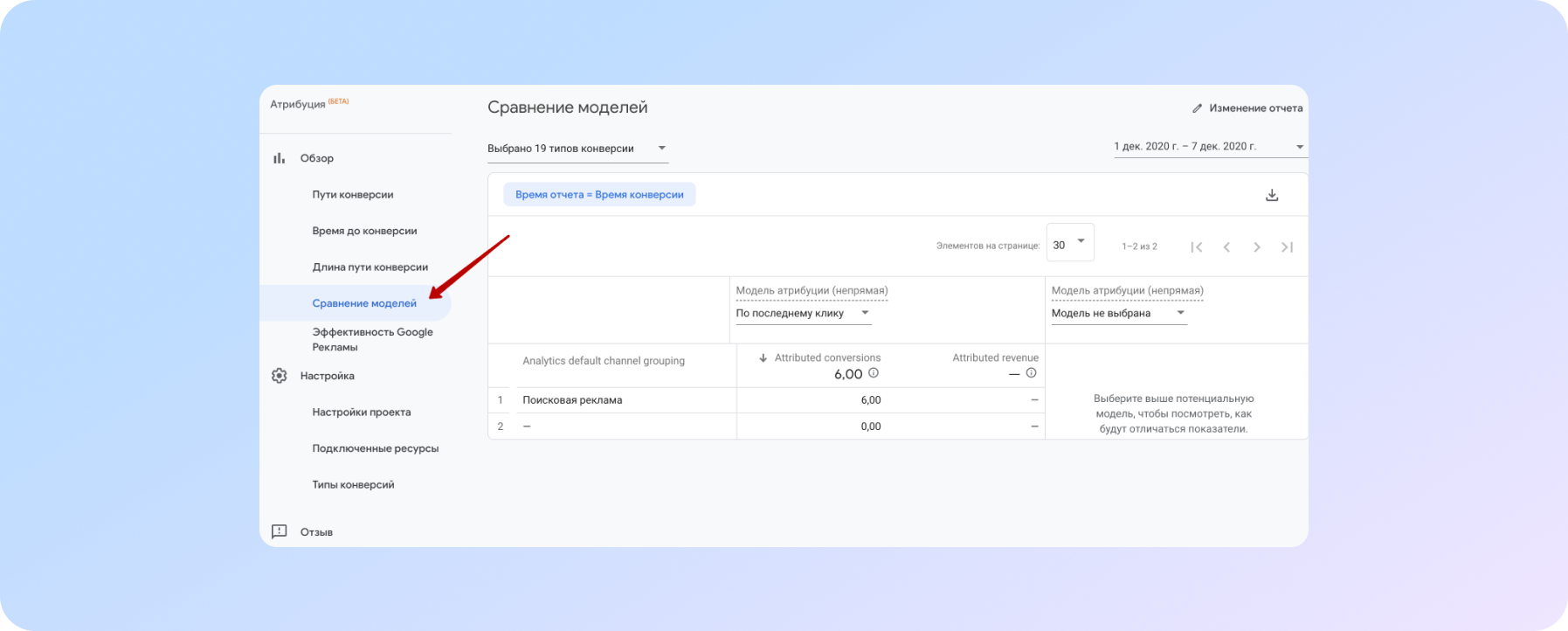
Task: Open Настройка section in sidebar
Action: (x=327, y=376)
